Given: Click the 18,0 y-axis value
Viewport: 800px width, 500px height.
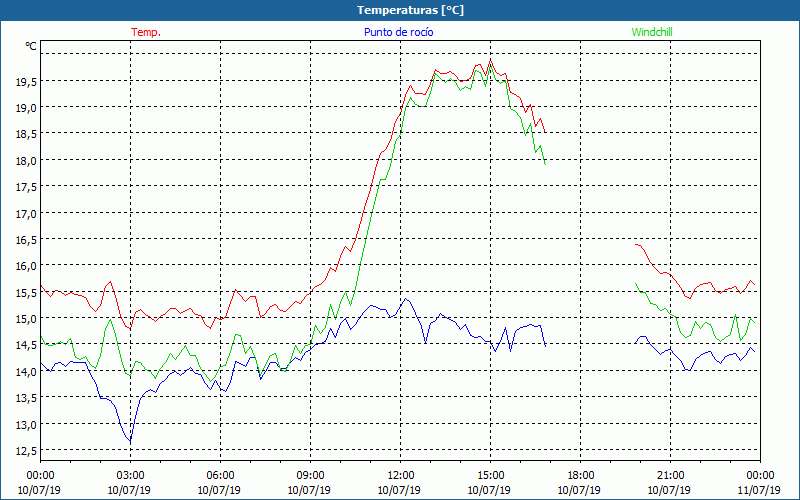Looking at the screenshot, I should [x=26, y=161].
